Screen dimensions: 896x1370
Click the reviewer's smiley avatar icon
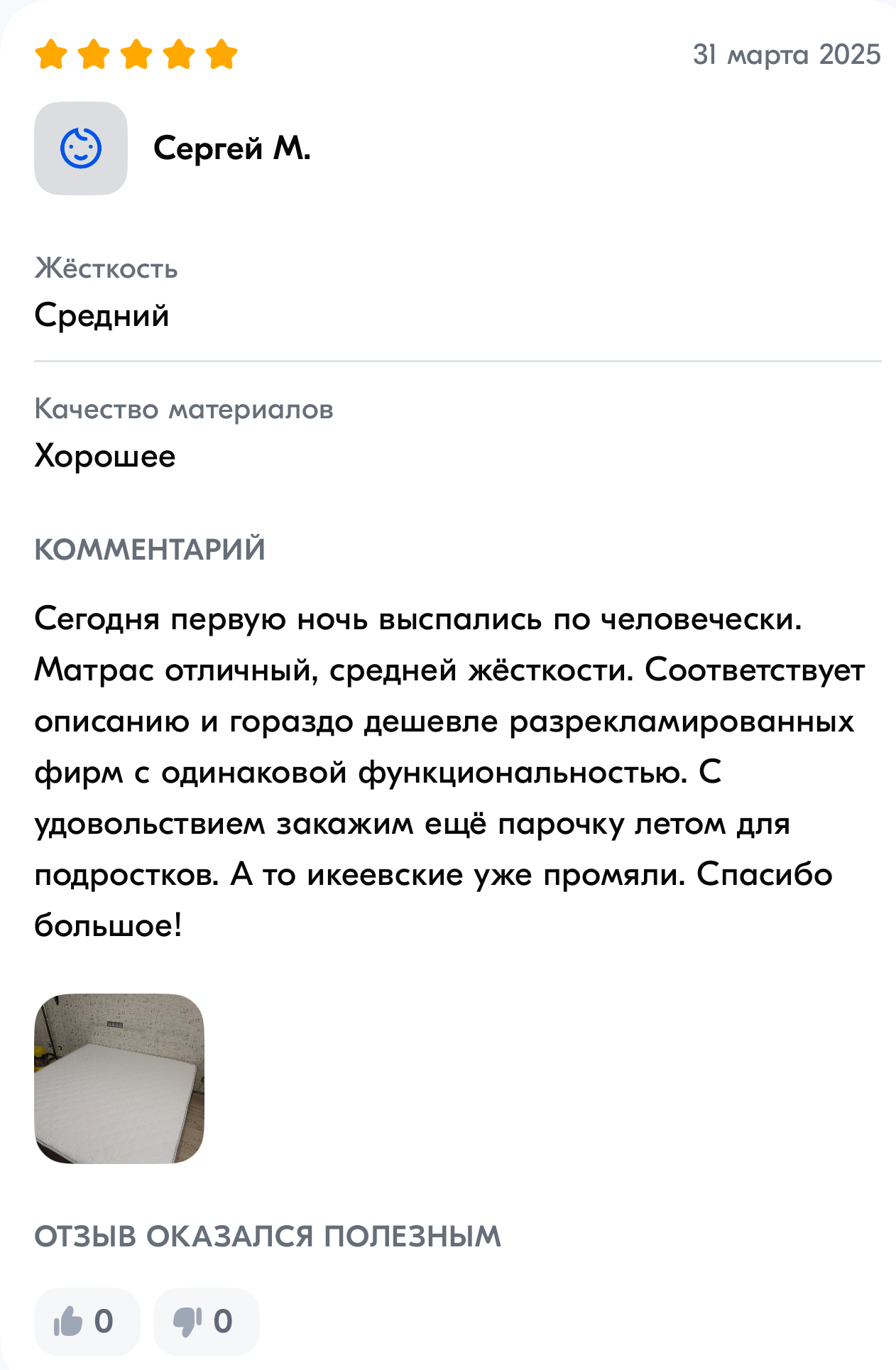pyautogui.click(x=81, y=148)
